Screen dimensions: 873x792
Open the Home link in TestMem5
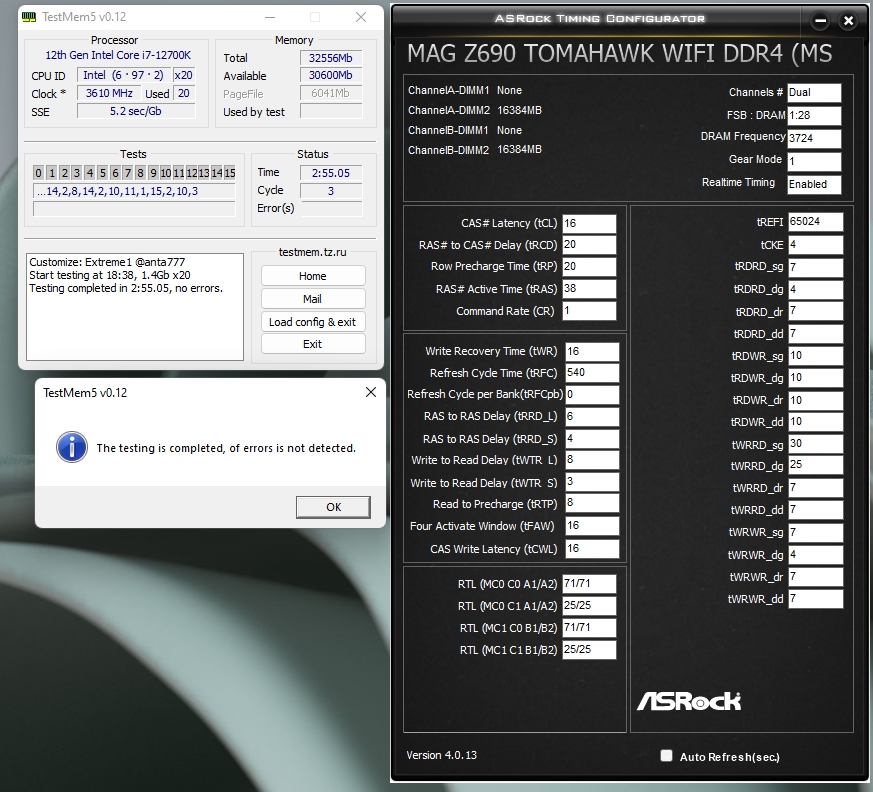[313, 276]
